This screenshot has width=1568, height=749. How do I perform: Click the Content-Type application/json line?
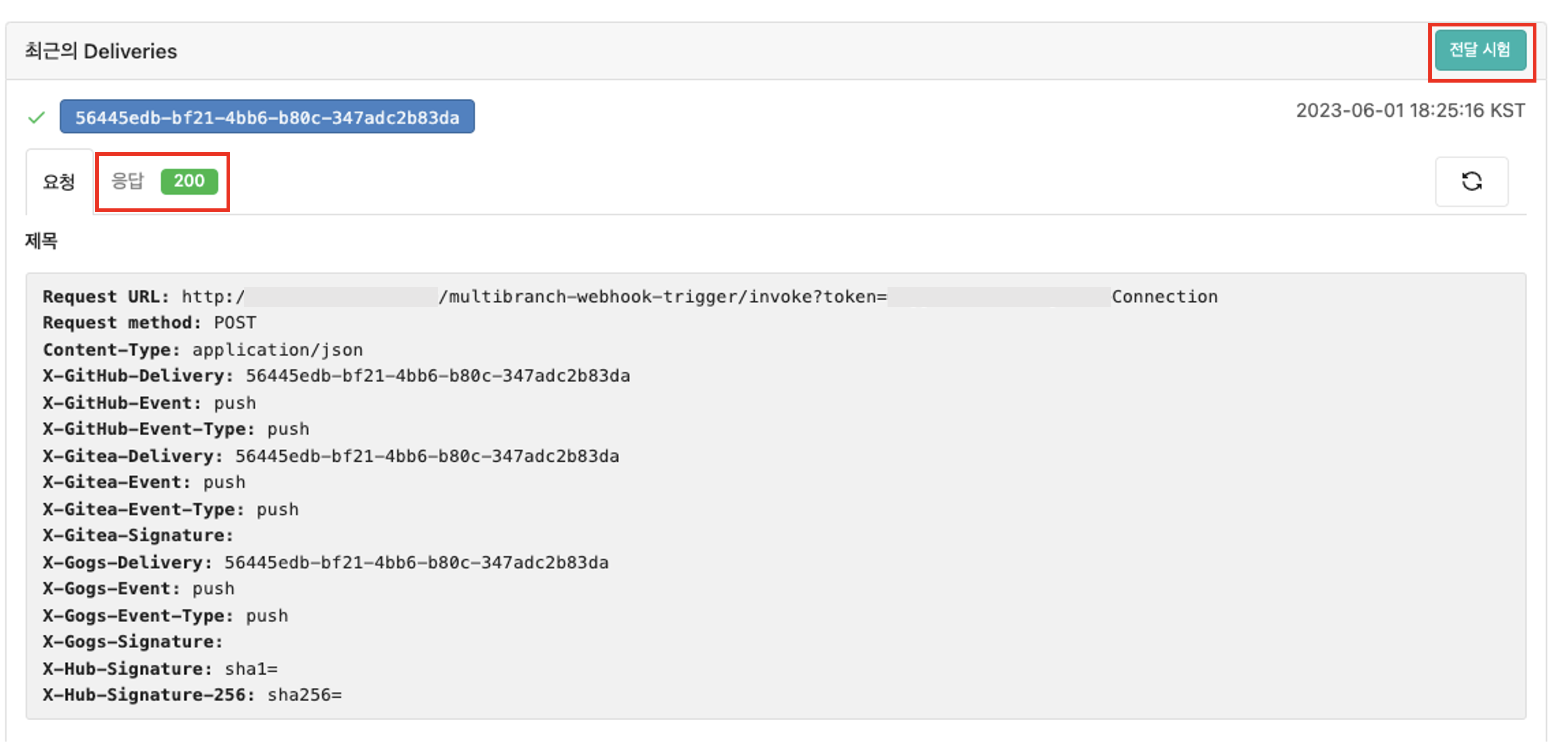pos(203,350)
